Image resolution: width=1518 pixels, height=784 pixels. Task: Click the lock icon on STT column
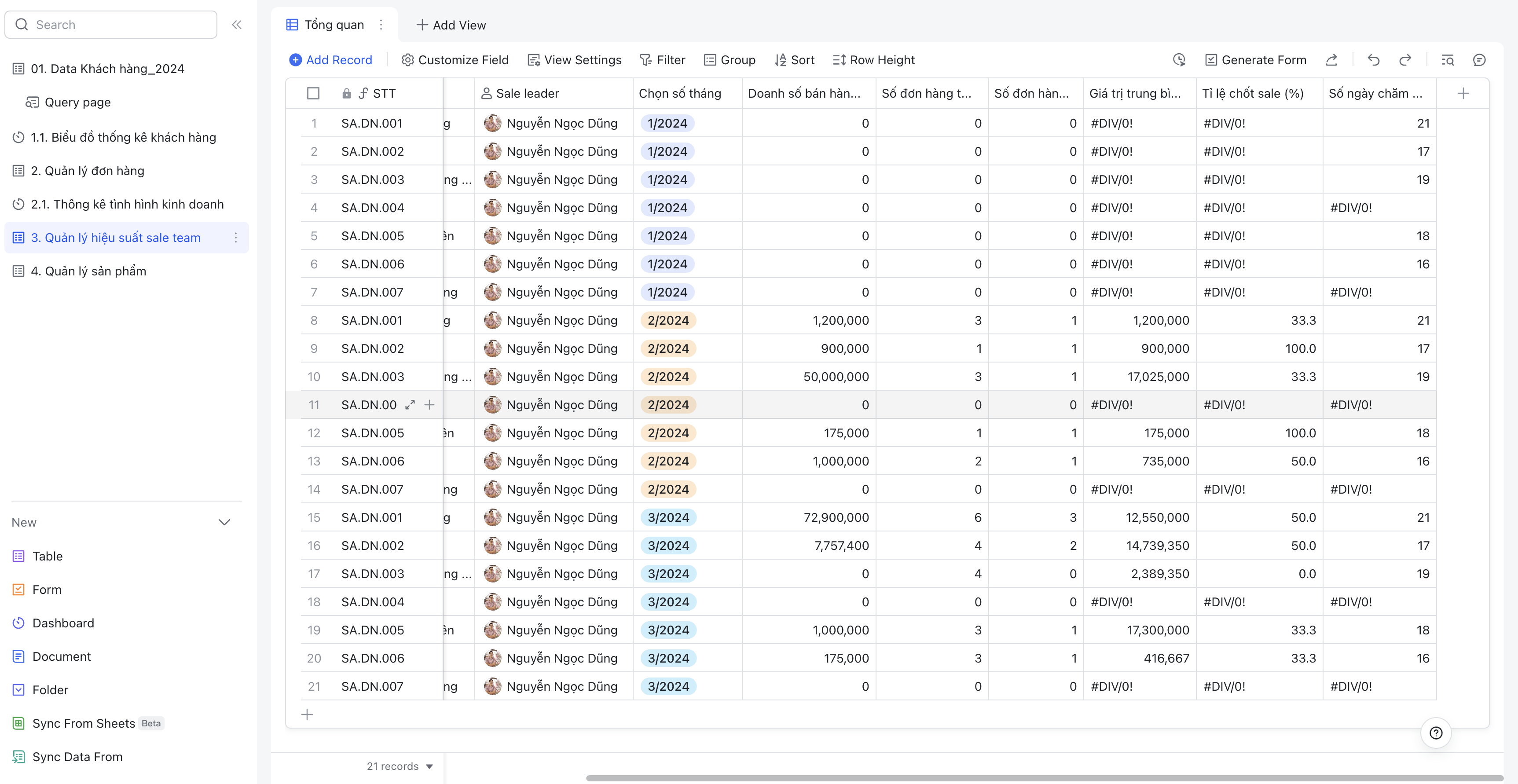pyautogui.click(x=347, y=93)
